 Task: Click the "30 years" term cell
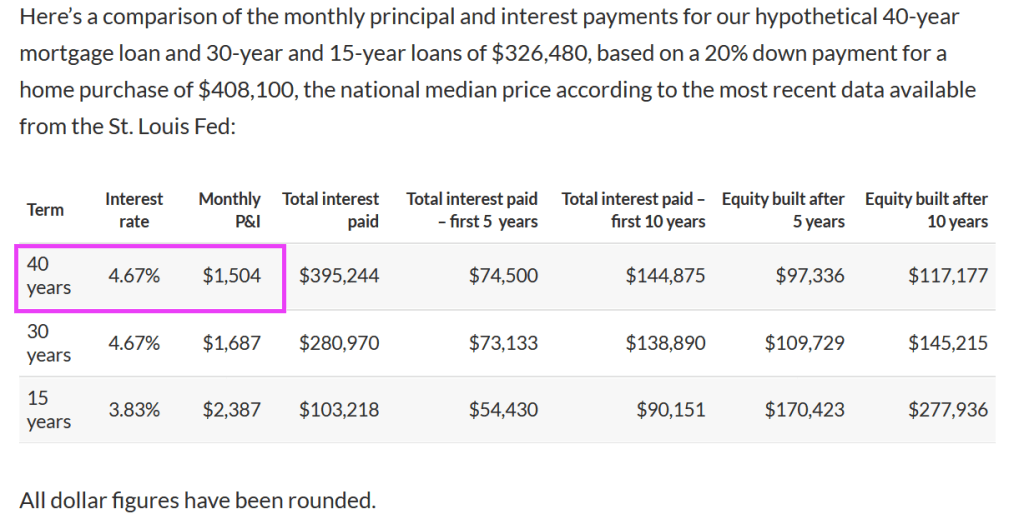coord(49,343)
